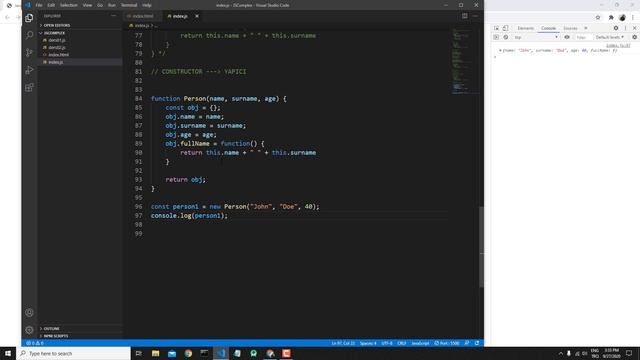The width and height of the screenshot is (640, 360).
Task: Open demo2.js in the explorer
Action: [x=57, y=48]
